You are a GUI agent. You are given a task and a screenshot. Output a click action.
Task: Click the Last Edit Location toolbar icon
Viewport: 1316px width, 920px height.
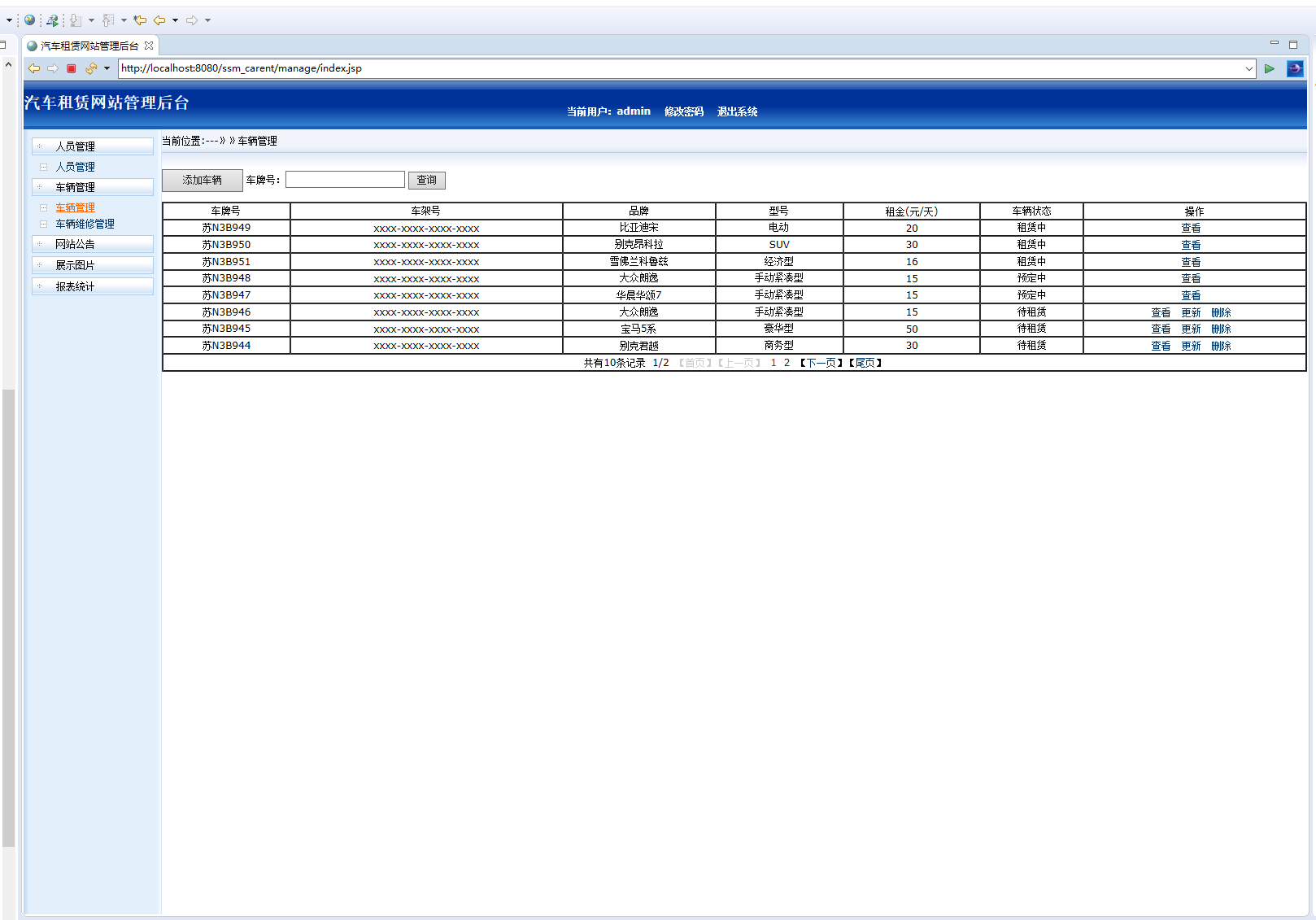click(x=140, y=20)
